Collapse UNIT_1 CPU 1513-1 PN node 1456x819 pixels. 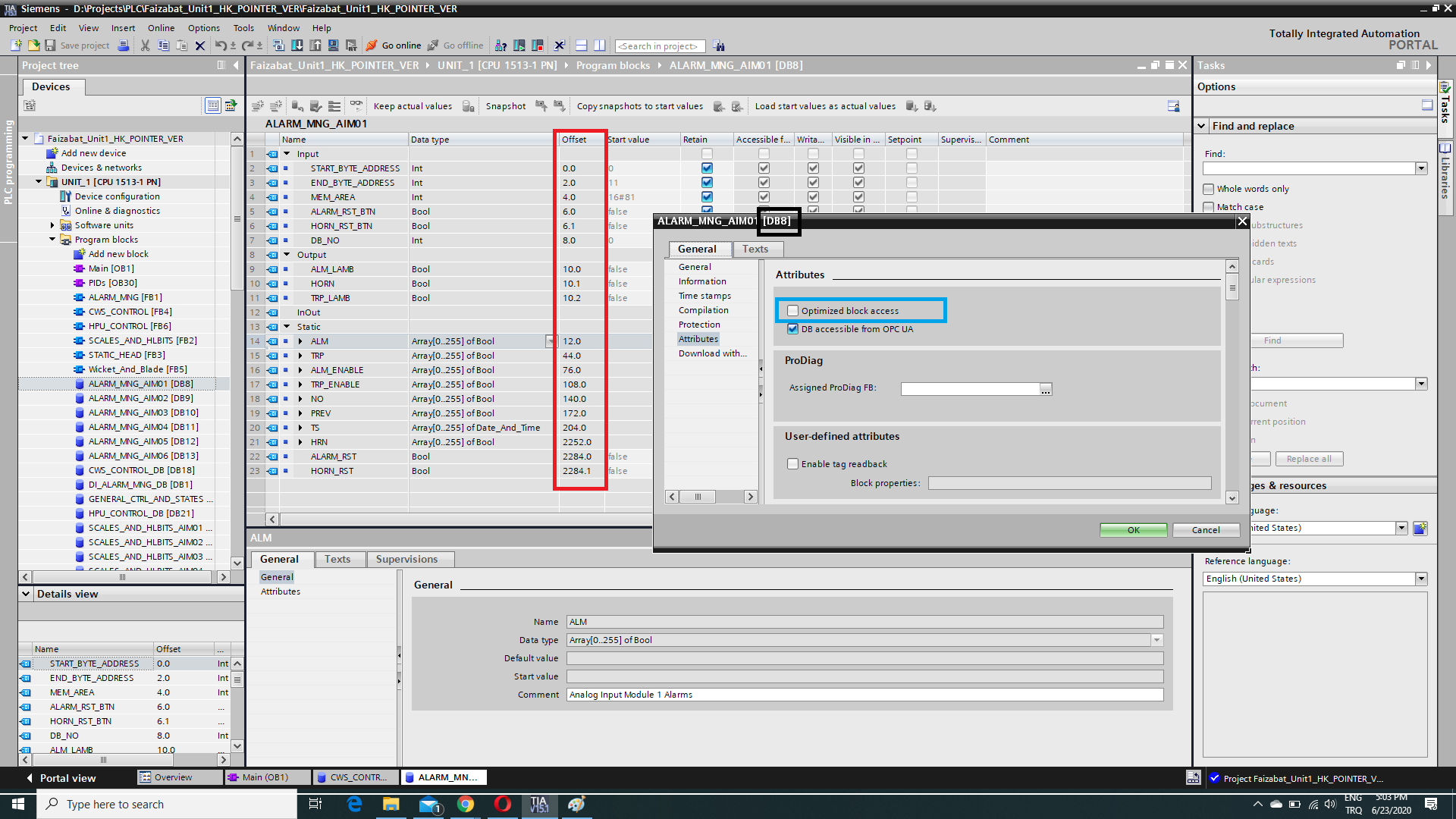tap(39, 182)
